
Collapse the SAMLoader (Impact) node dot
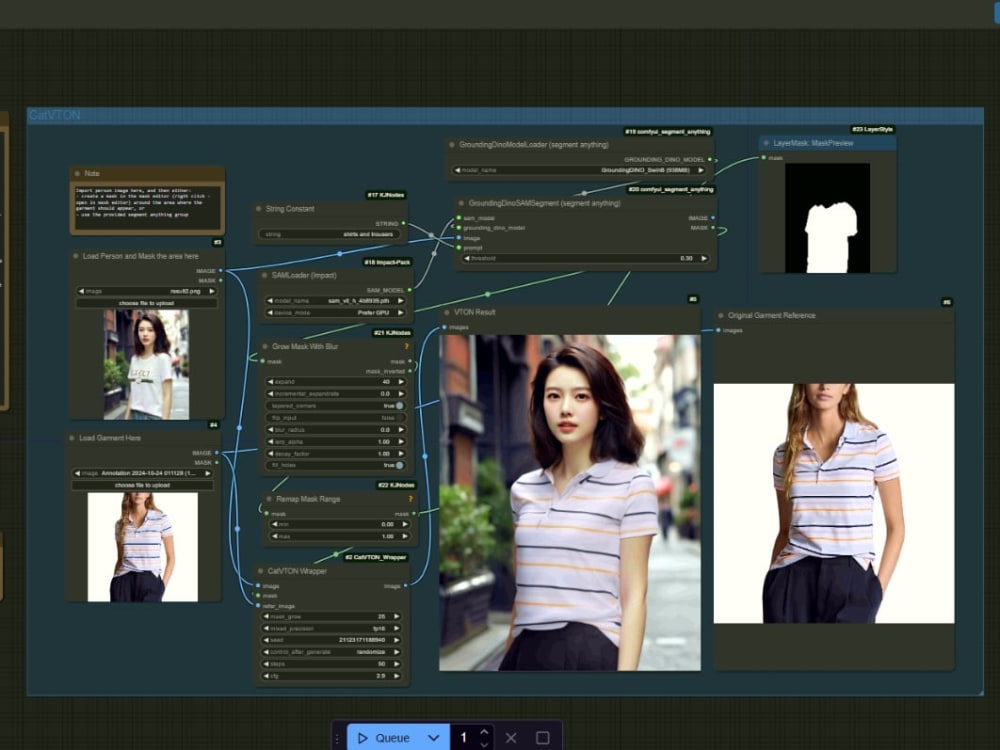coord(264,276)
